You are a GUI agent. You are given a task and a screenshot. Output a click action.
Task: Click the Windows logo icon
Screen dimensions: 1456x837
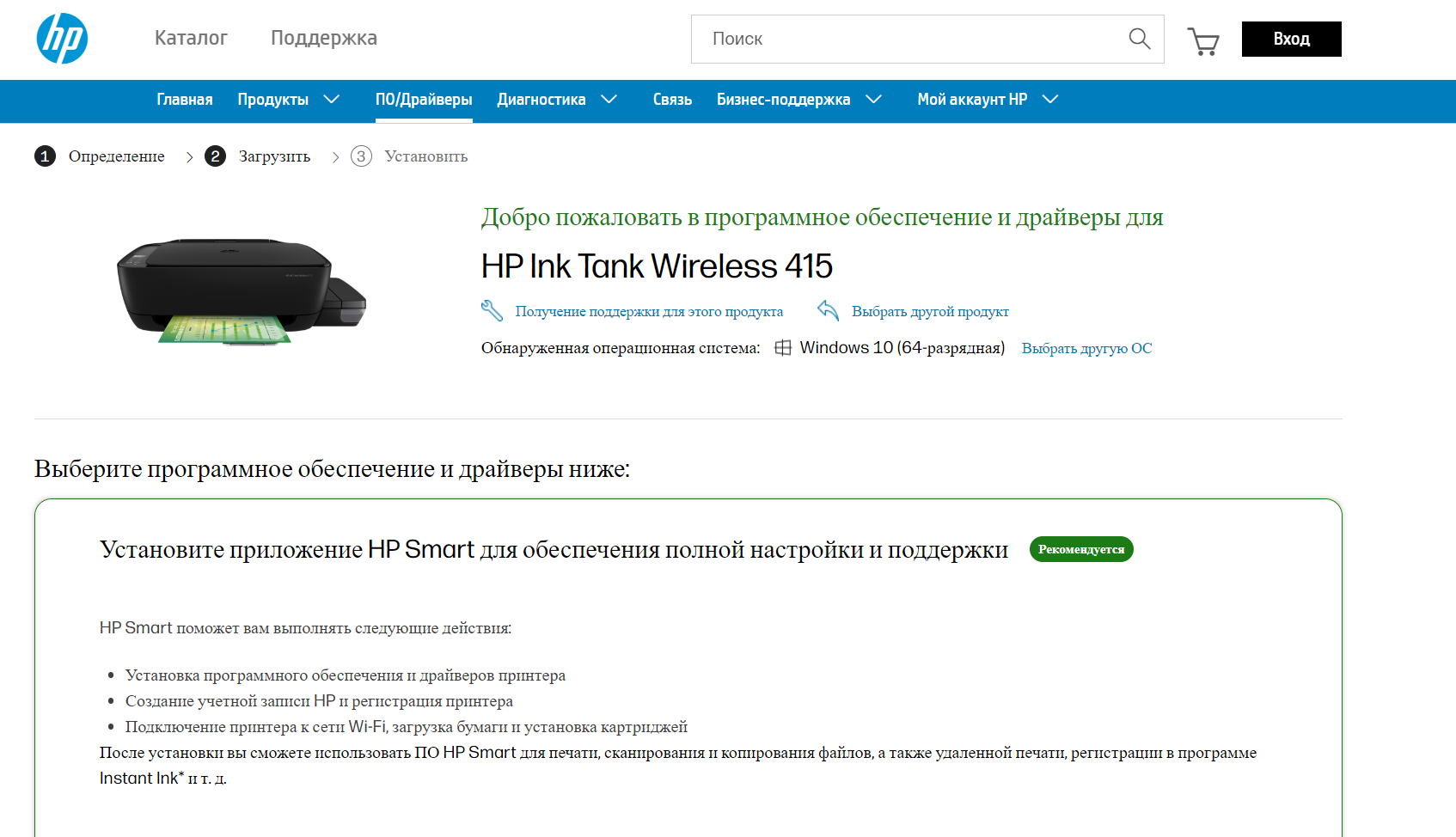tap(783, 348)
